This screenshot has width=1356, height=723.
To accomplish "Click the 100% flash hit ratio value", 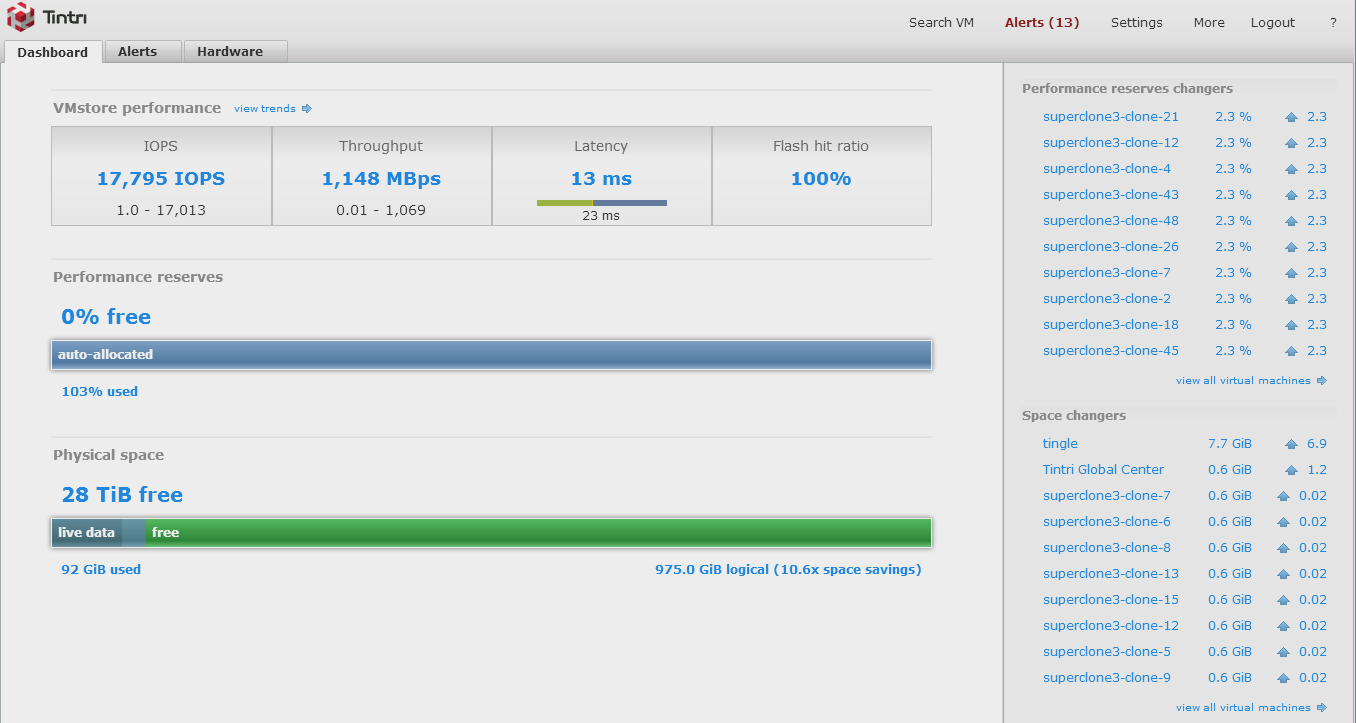I will coord(821,179).
